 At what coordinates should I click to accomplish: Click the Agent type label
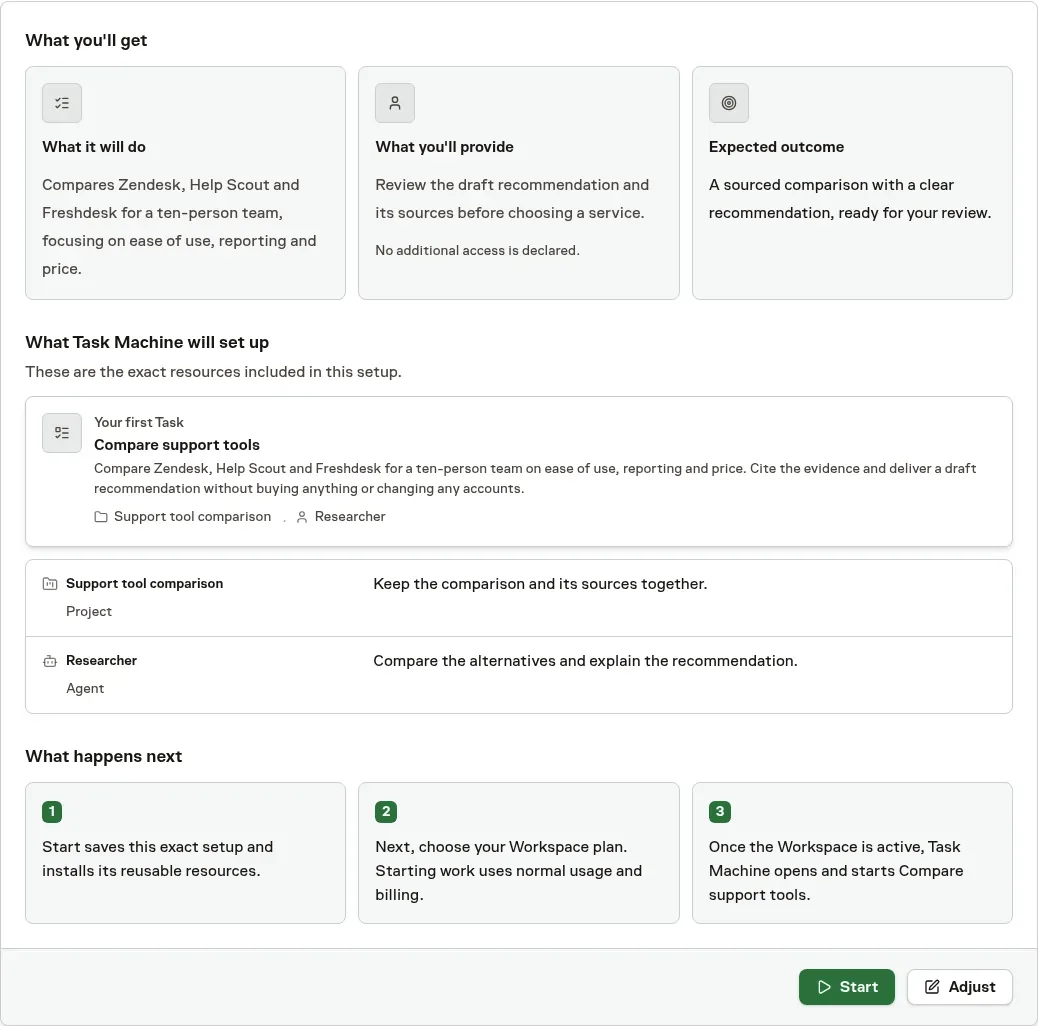pyautogui.click(x=85, y=688)
